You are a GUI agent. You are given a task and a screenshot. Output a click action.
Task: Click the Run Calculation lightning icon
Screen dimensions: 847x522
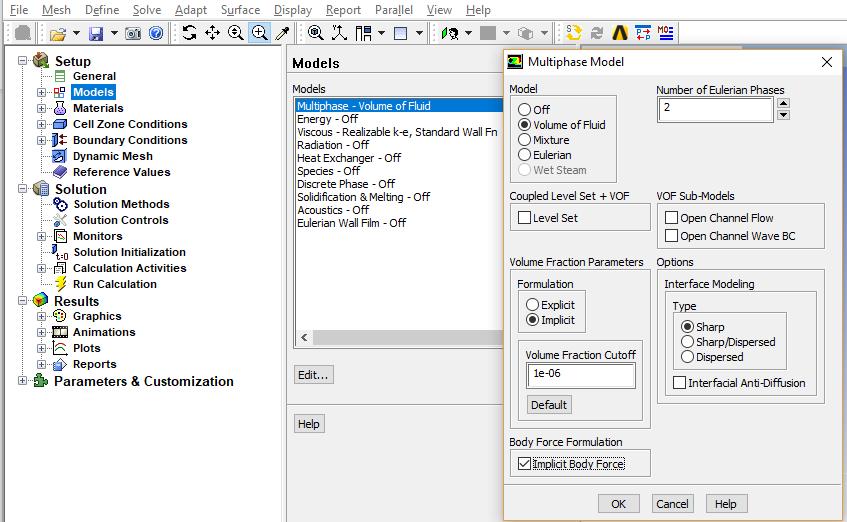(60, 284)
